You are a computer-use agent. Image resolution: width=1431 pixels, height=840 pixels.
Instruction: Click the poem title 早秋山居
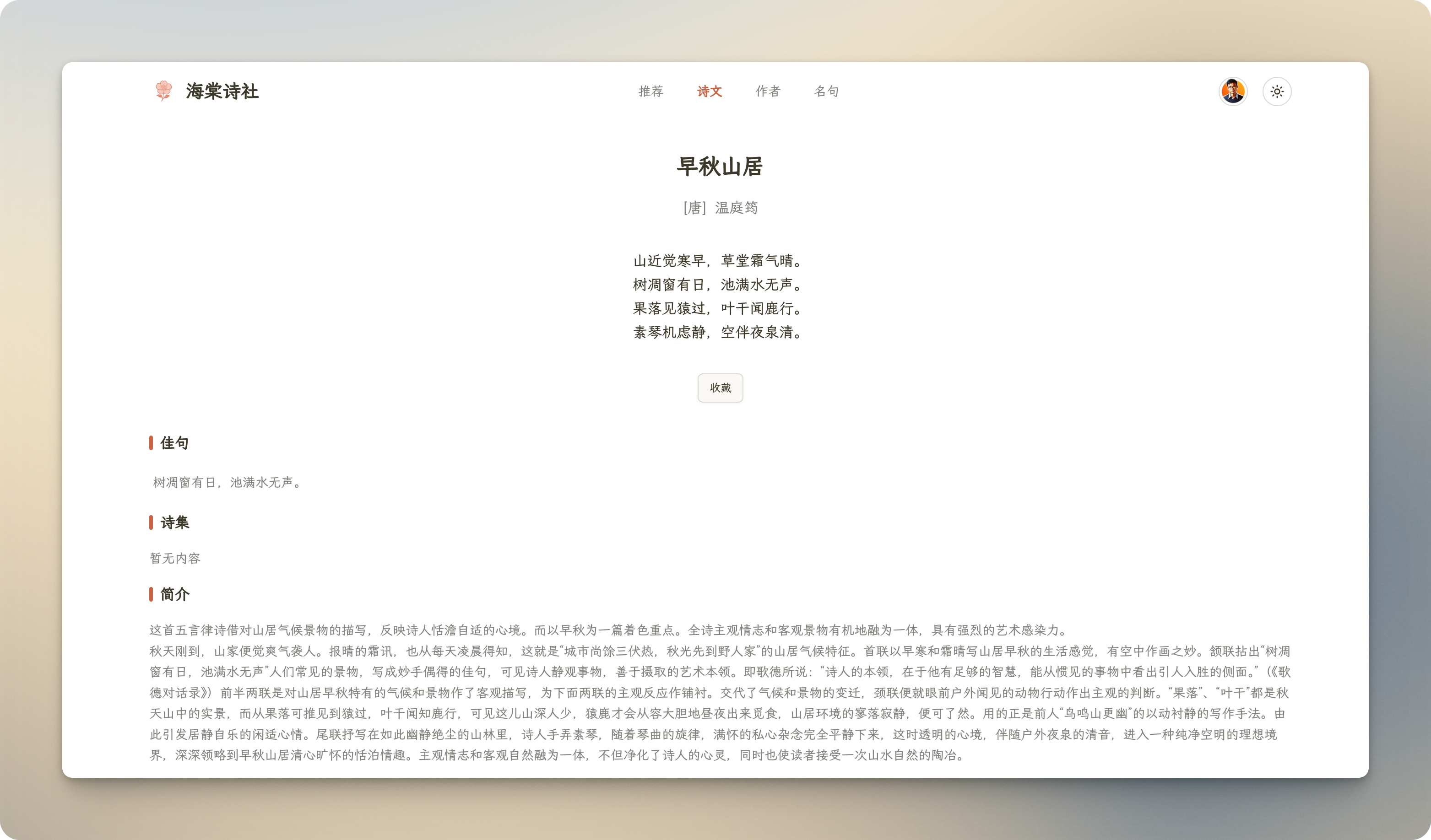[720, 166]
